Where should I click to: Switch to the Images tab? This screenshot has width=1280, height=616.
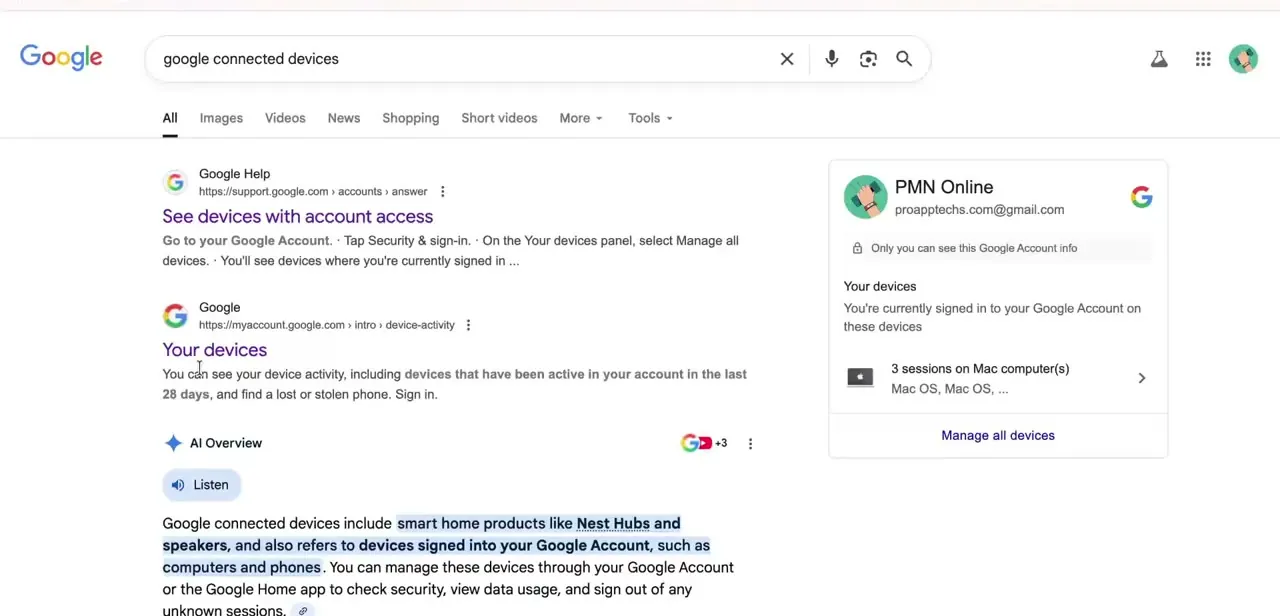[x=221, y=118]
